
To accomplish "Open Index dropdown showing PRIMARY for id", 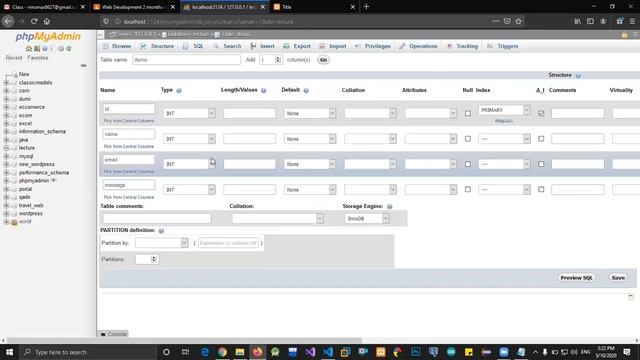I will click(x=504, y=110).
